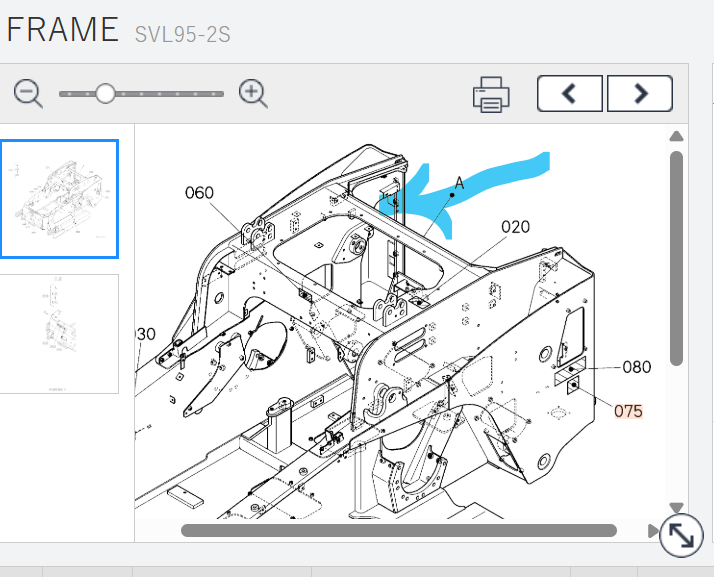Click the partially visible 30 part label
The height and width of the screenshot is (577, 714).
tap(146, 334)
